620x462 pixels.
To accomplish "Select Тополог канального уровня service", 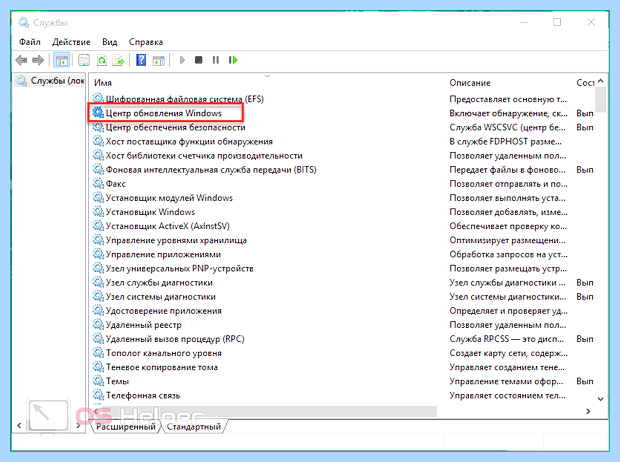I will tap(164, 353).
